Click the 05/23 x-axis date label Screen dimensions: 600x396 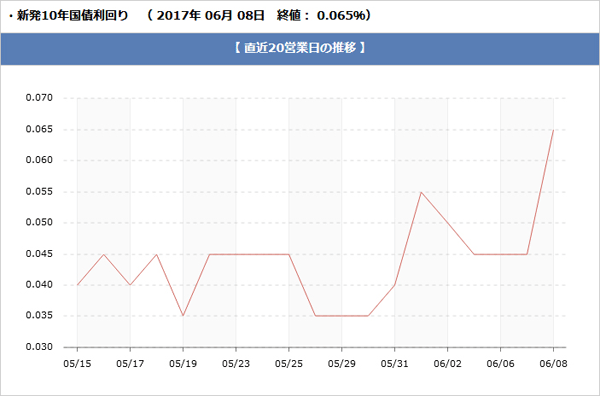tap(236, 363)
